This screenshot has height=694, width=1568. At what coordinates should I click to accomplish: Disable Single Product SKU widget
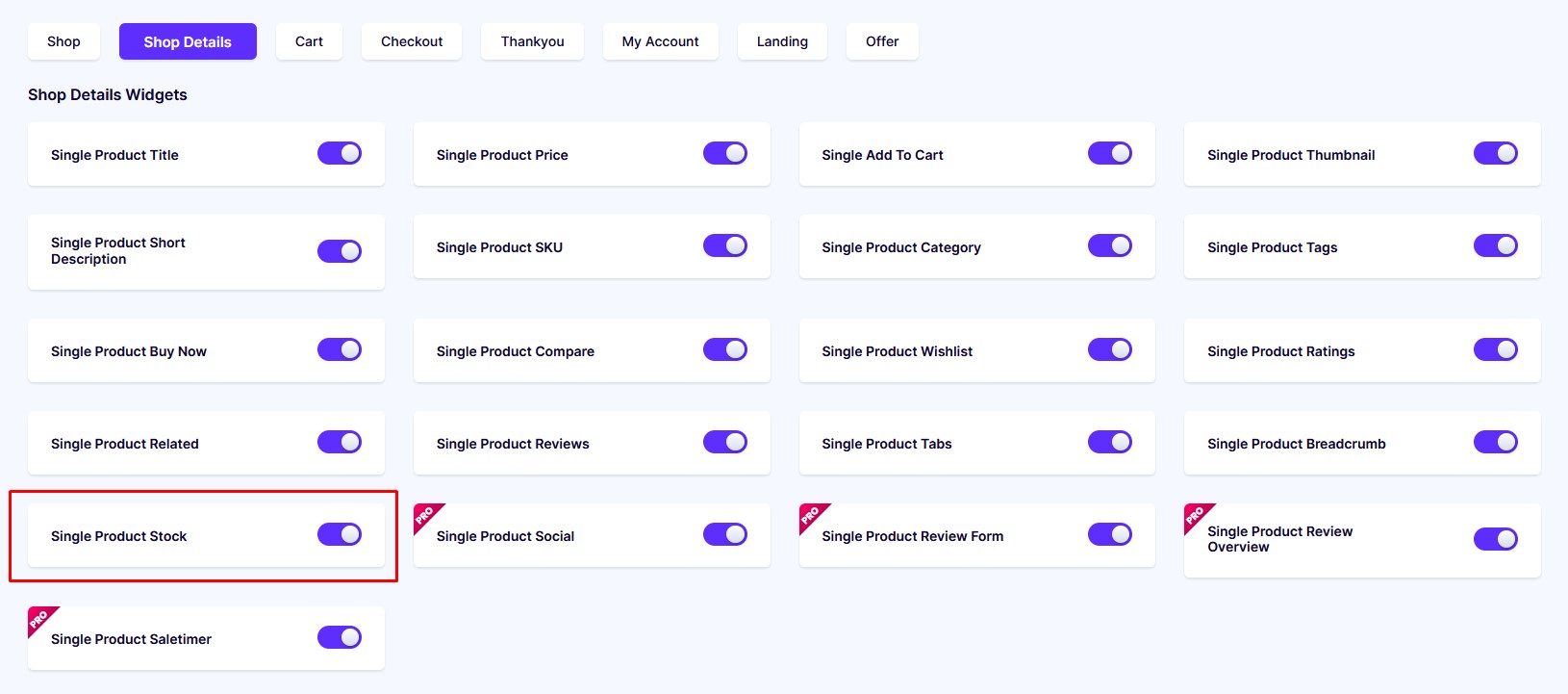(x=725, y=245)
